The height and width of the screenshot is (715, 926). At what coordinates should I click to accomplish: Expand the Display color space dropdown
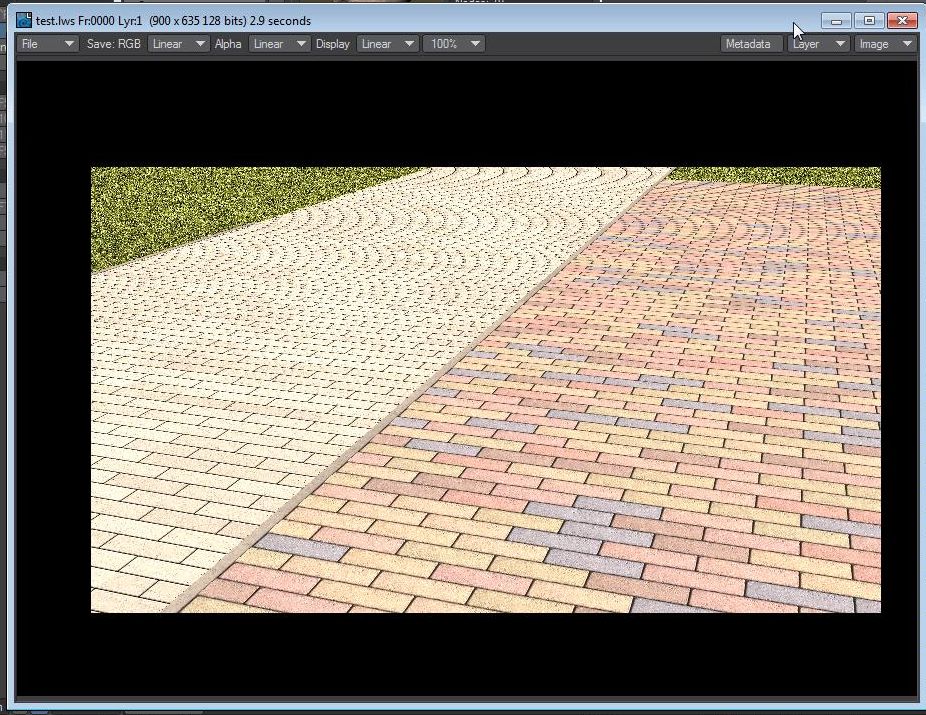(x=387, y=44)
